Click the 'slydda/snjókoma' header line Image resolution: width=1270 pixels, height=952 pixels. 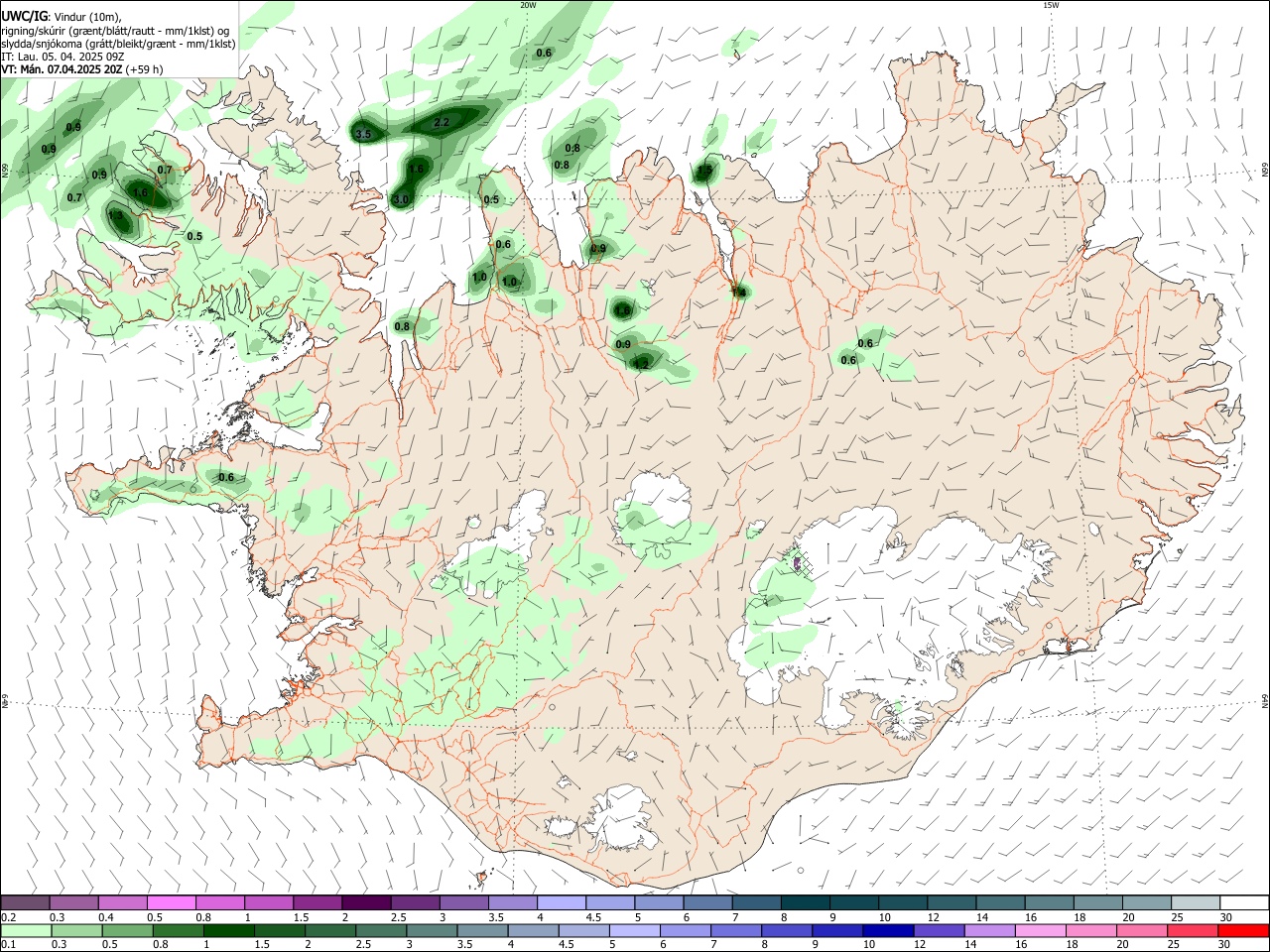pyautogui.click(x=118, y=44)
